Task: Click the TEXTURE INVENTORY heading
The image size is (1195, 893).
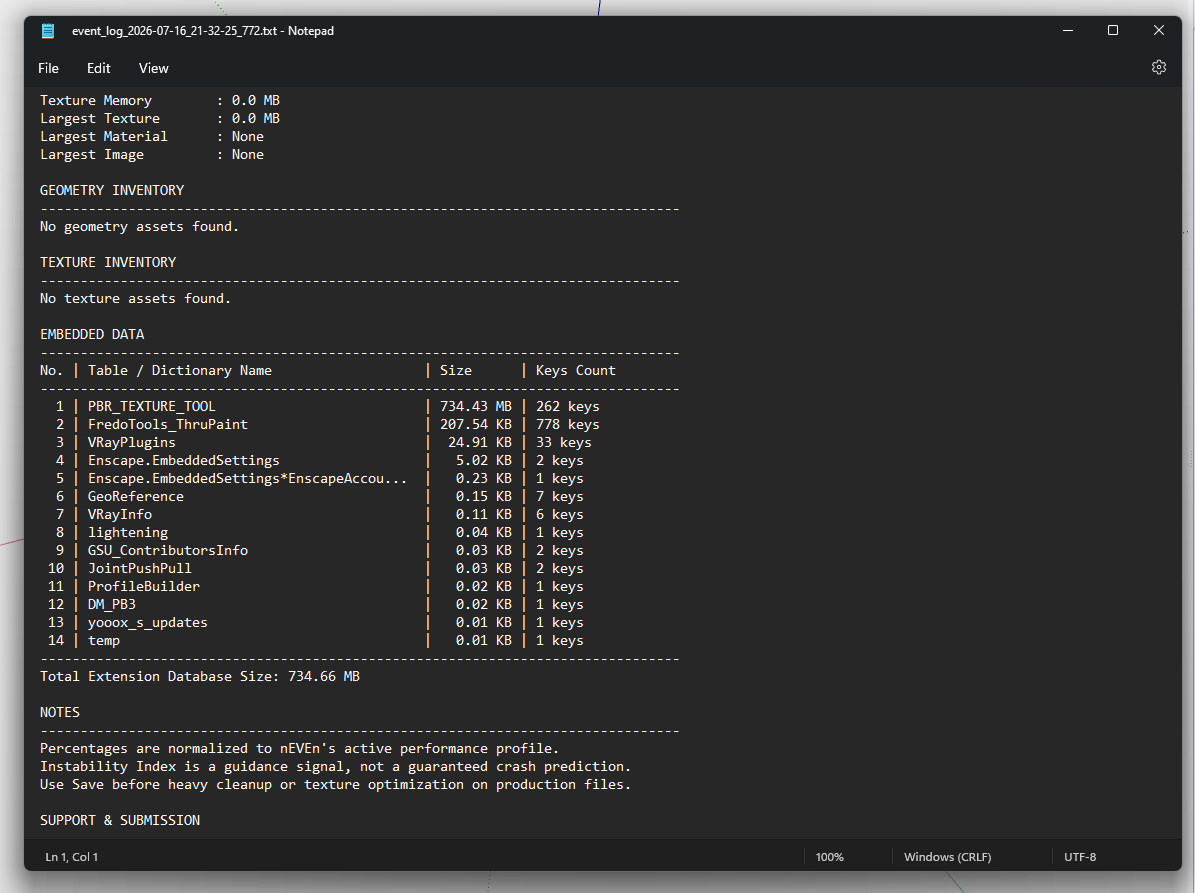Action: 108,262
